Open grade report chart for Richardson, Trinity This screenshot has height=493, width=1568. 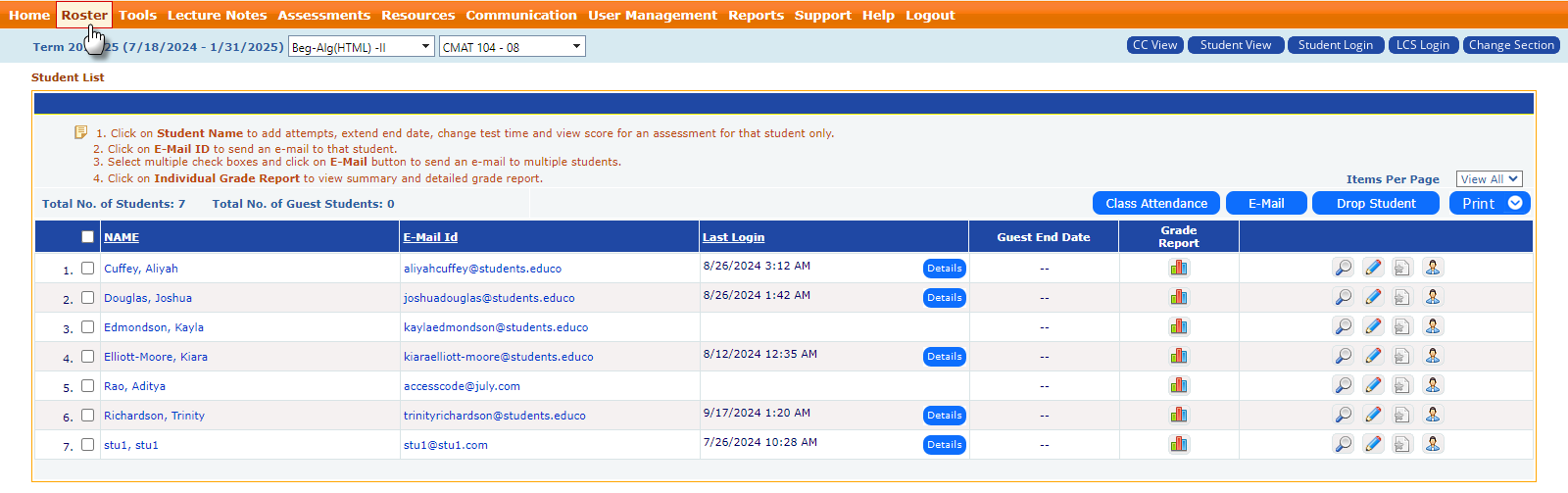(1178, 415)
